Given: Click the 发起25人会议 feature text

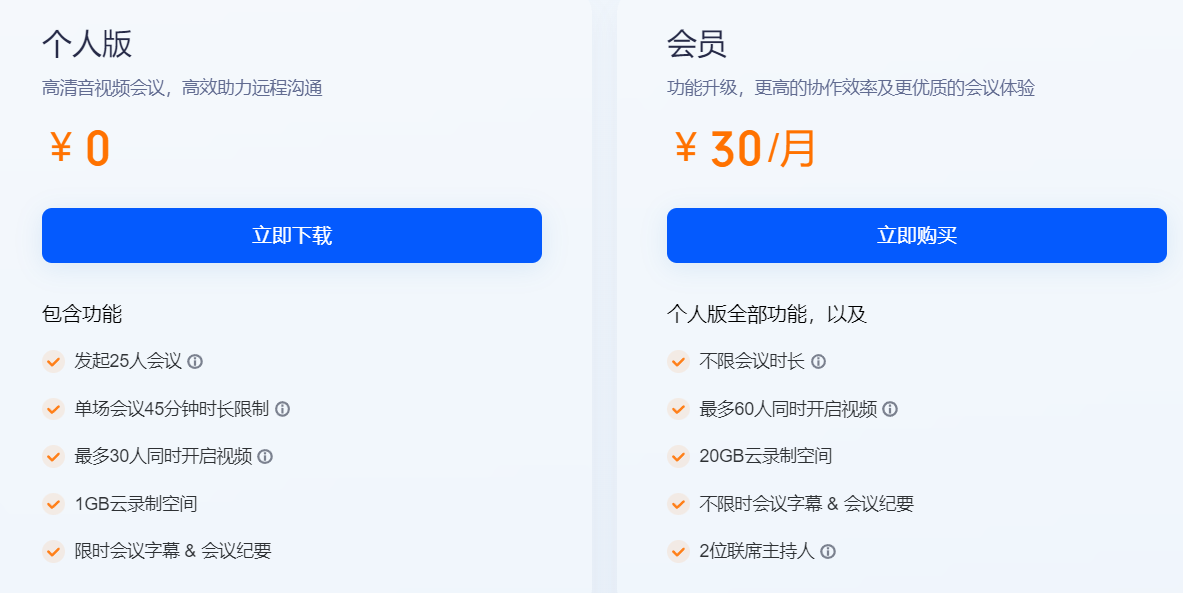Looking at the screenshot, I should pyautogui.click(x=128, y=361).
